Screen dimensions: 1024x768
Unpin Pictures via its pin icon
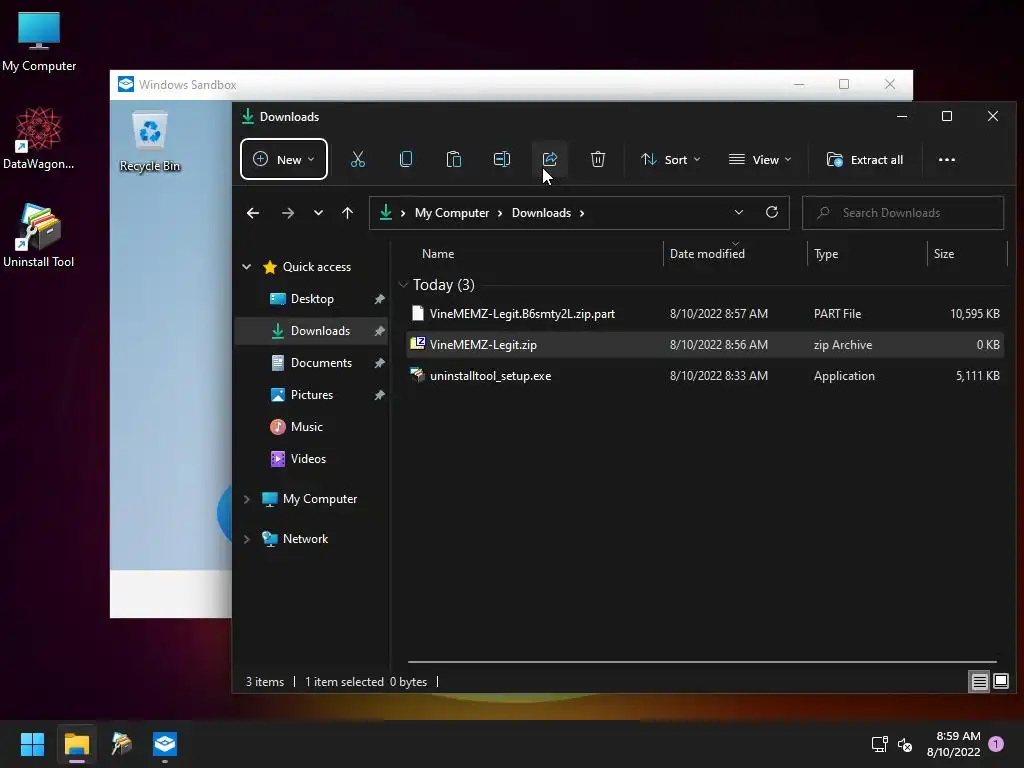(x=379, y=395)
